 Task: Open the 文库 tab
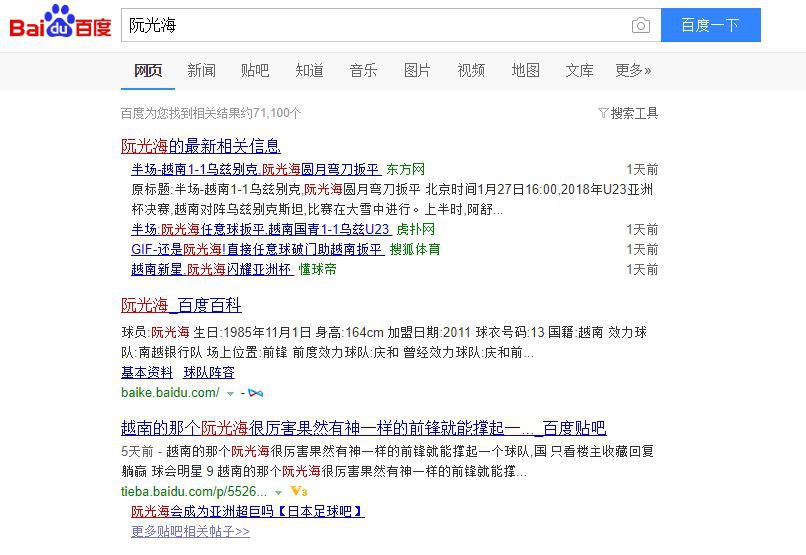(x=579, y=70)
